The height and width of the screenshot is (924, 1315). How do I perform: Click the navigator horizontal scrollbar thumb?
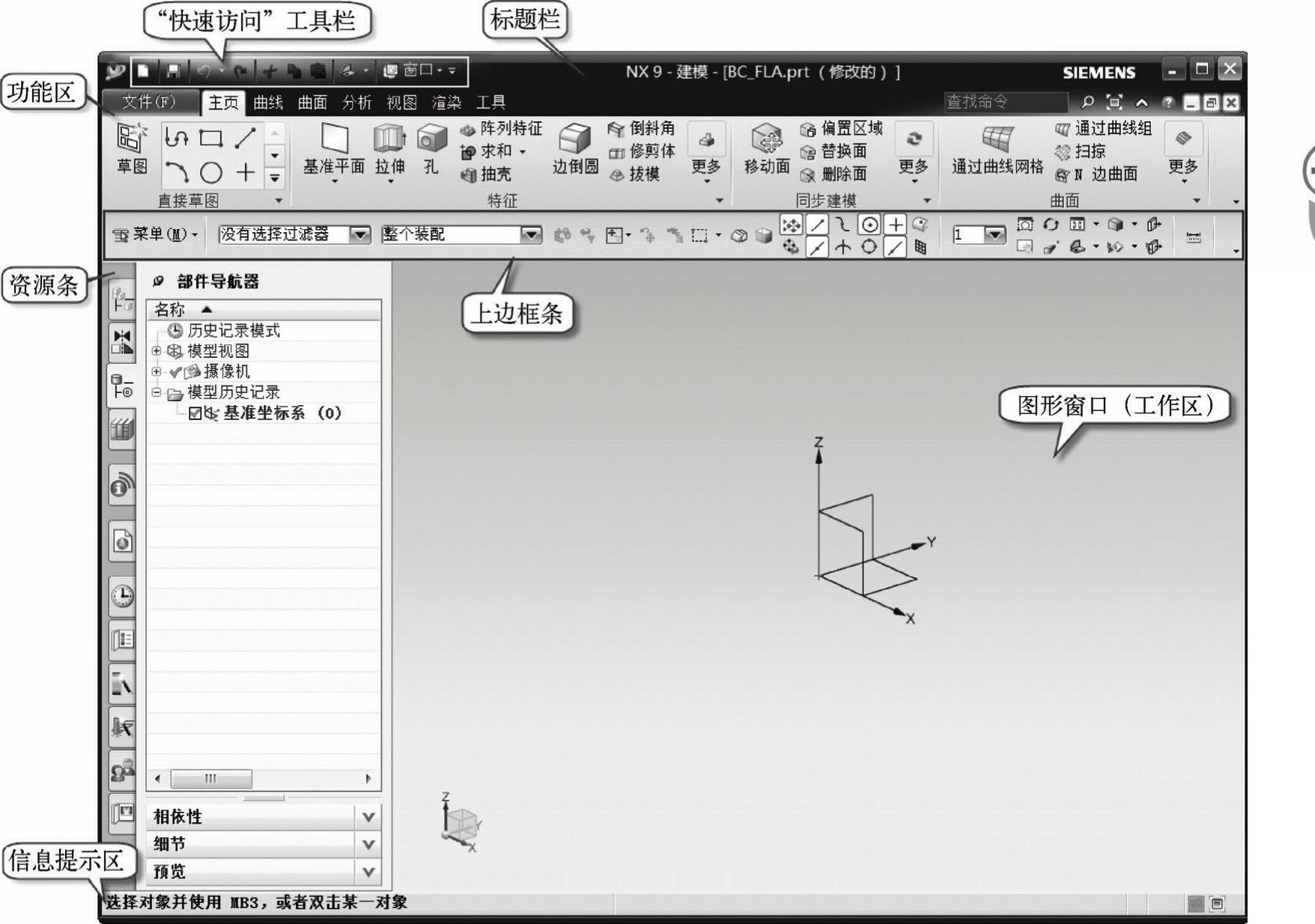tap(211, 779)
